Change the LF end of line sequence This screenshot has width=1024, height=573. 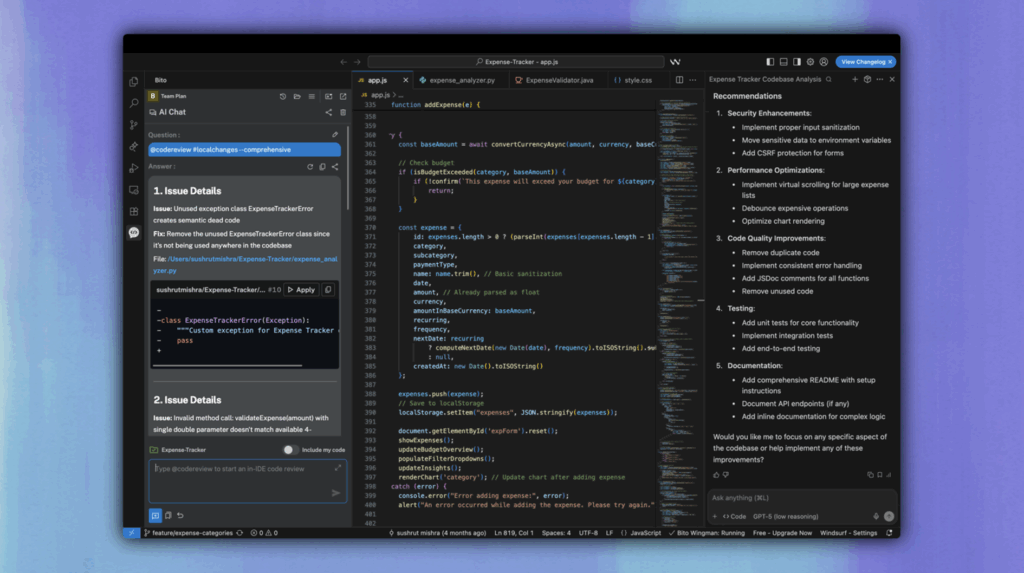coord(609,533)
